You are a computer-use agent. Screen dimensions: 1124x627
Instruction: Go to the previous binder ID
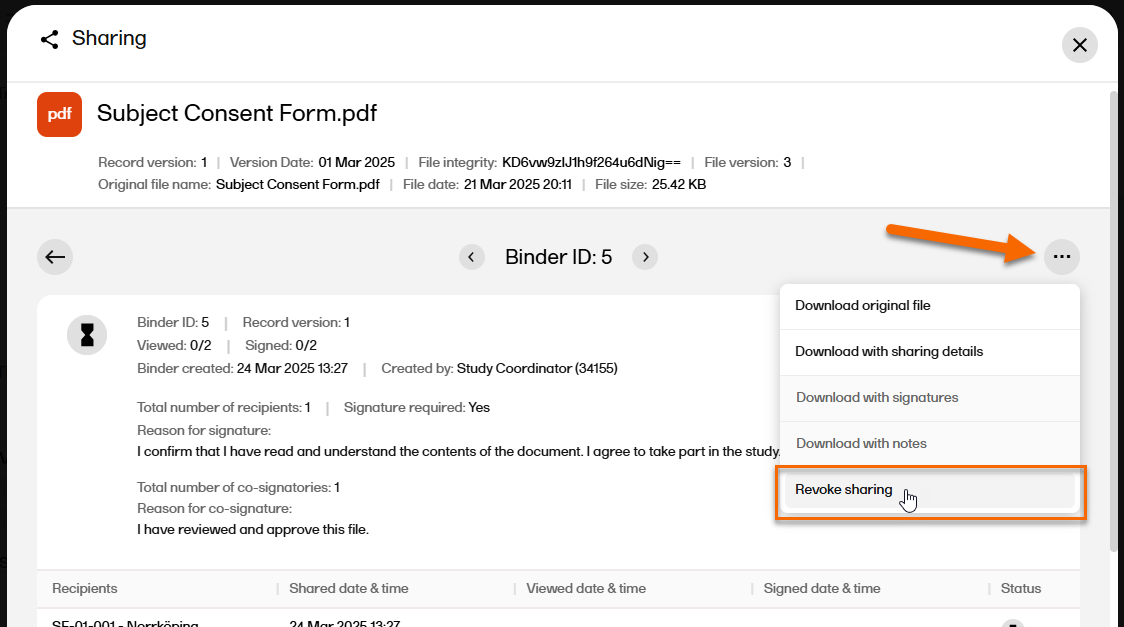coord(472,257)
